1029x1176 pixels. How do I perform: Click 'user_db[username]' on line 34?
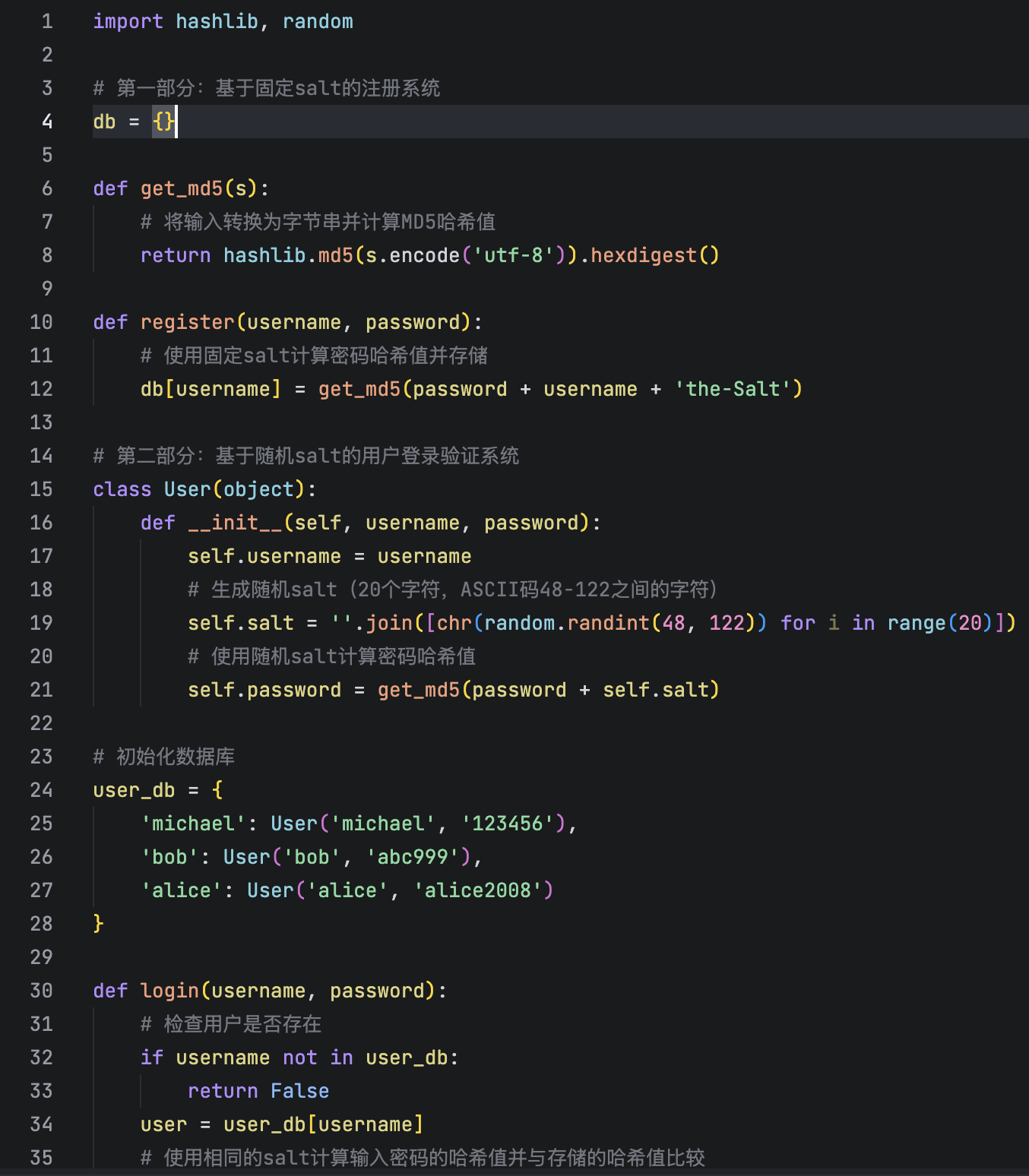point(323,1124)
